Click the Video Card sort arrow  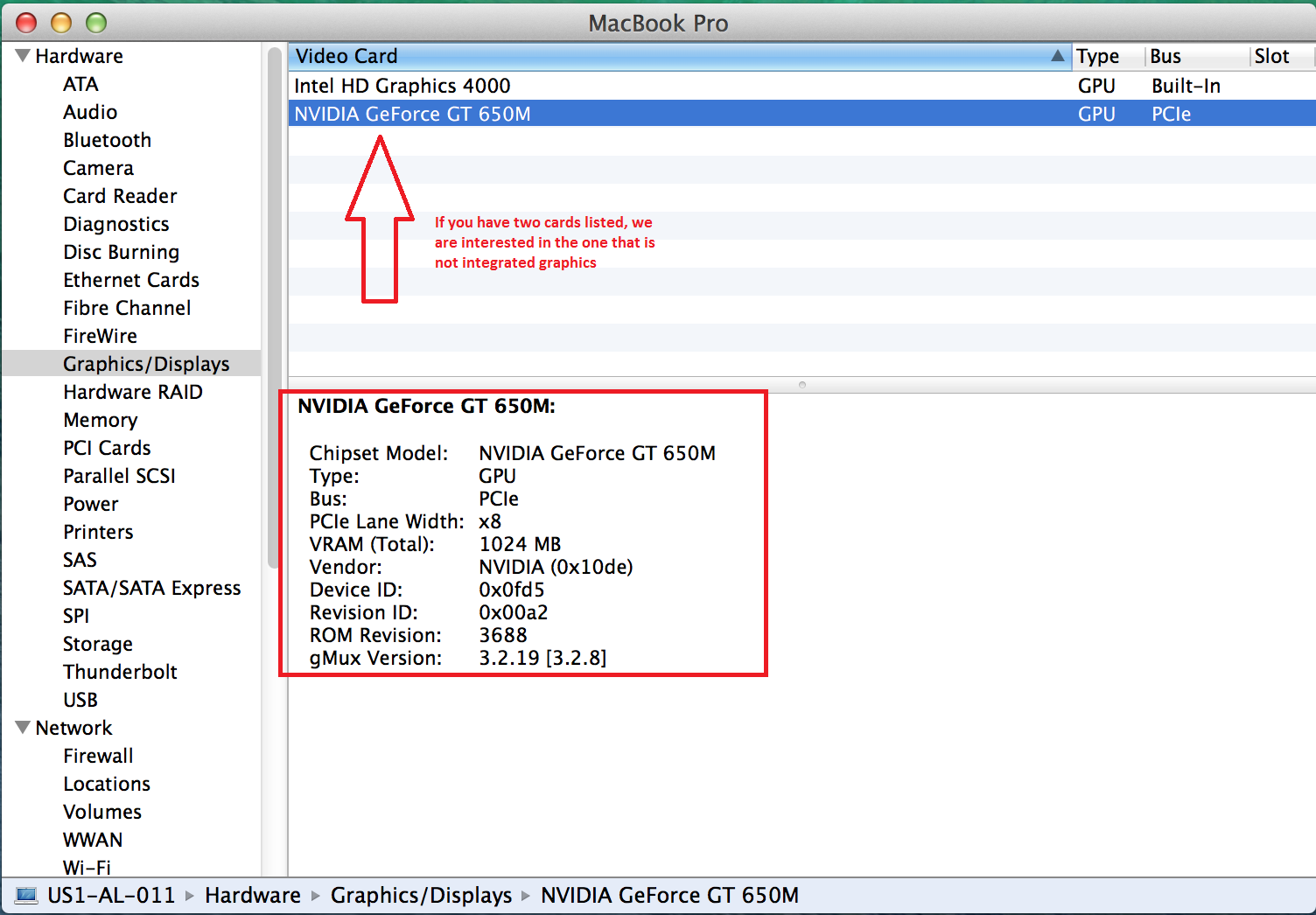pyautogui.click(x=1057, y=56)
